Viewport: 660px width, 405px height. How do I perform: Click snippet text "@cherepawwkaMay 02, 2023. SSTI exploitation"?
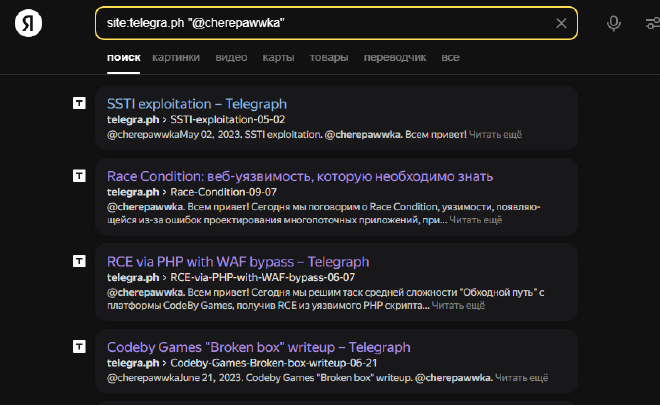pos(214,135)
